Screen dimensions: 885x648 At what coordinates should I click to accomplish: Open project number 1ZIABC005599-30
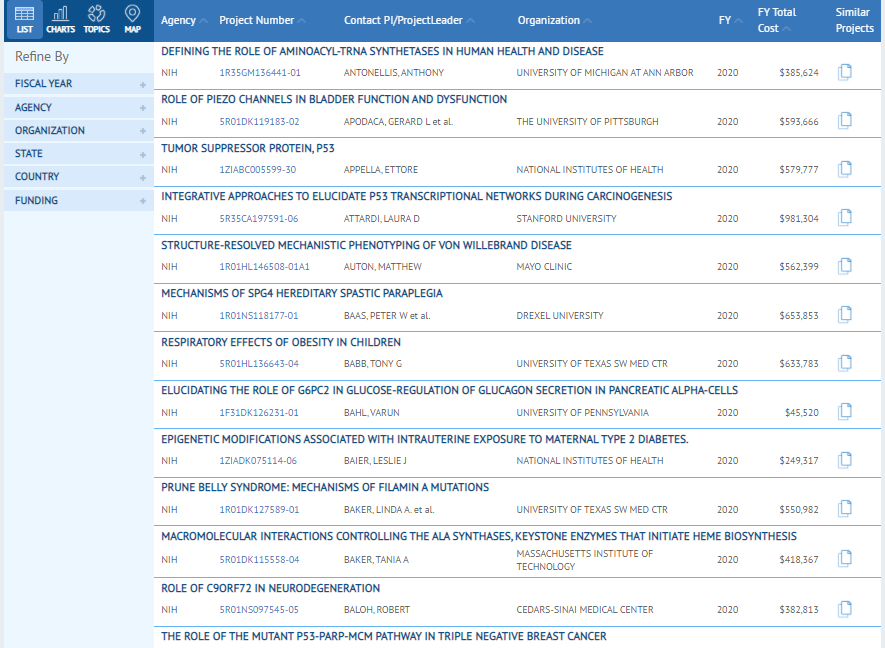tap(257, 170)
